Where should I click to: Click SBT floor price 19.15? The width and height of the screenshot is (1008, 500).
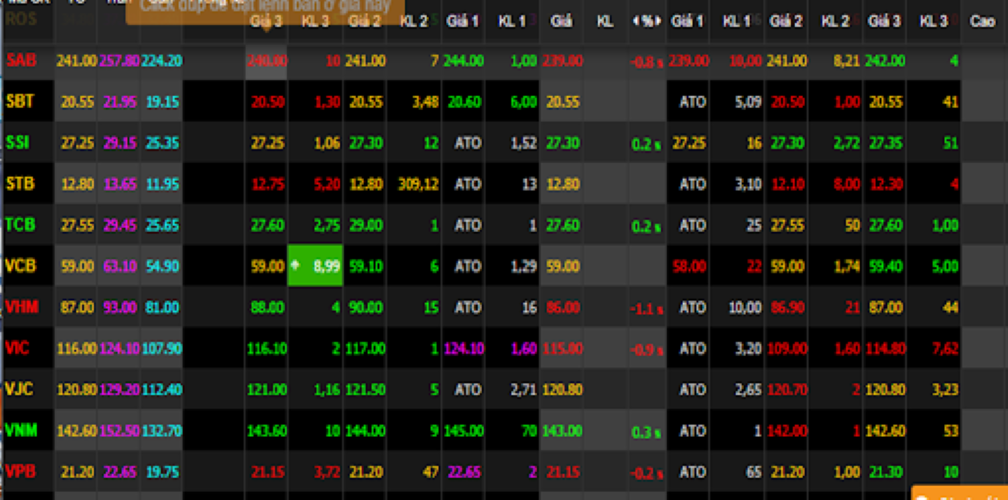pos(163,102)
